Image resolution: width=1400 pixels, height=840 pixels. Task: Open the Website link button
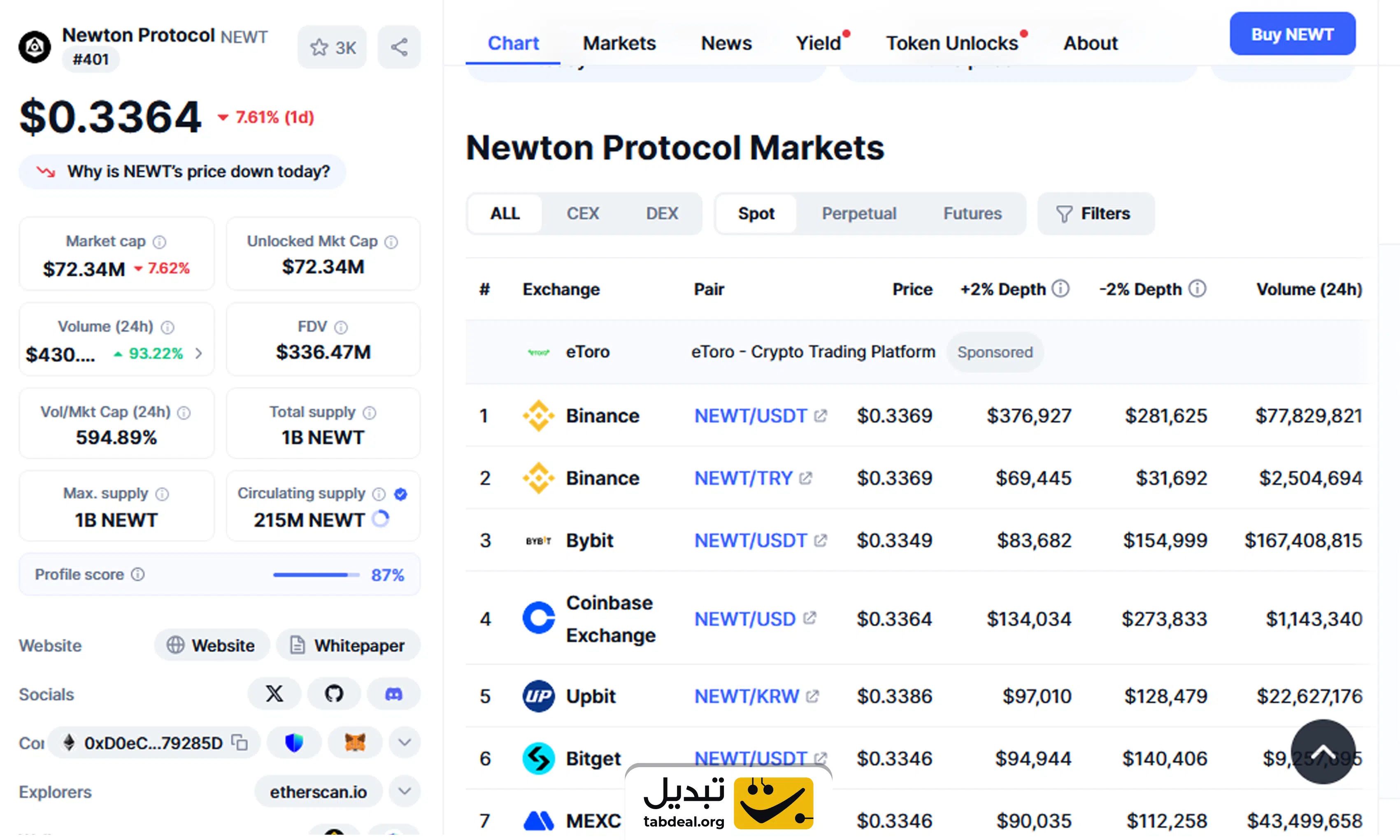point(212,645)
